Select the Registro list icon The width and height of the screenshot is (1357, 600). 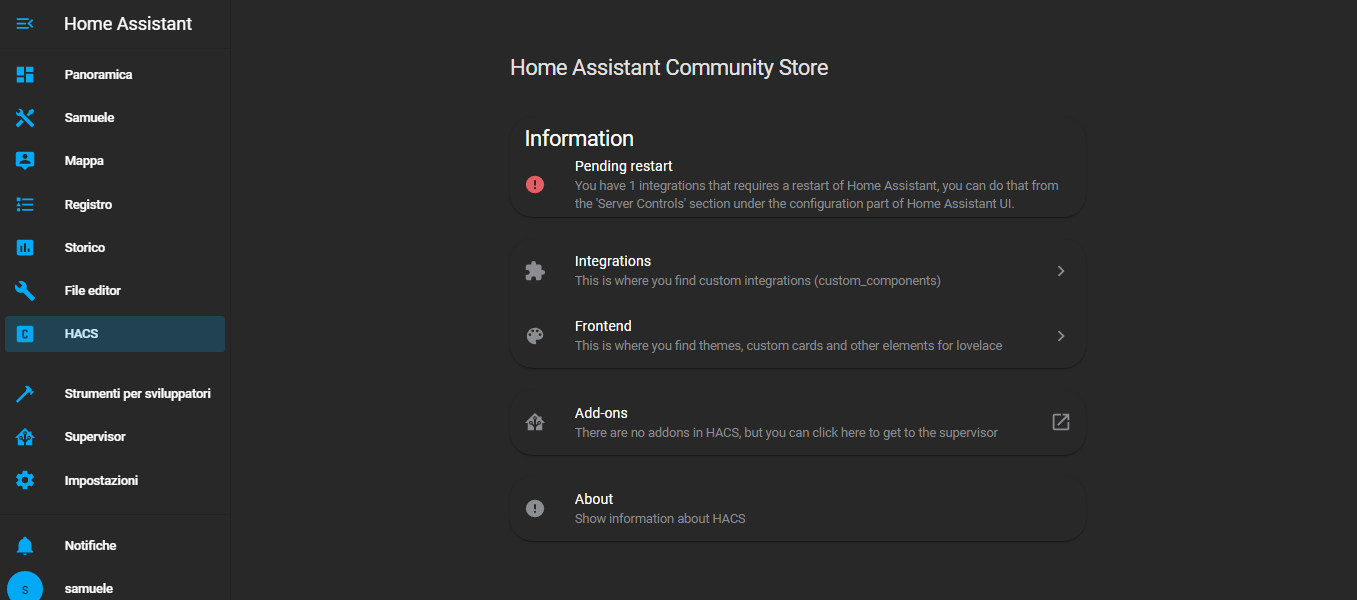[x=25, y=204]
